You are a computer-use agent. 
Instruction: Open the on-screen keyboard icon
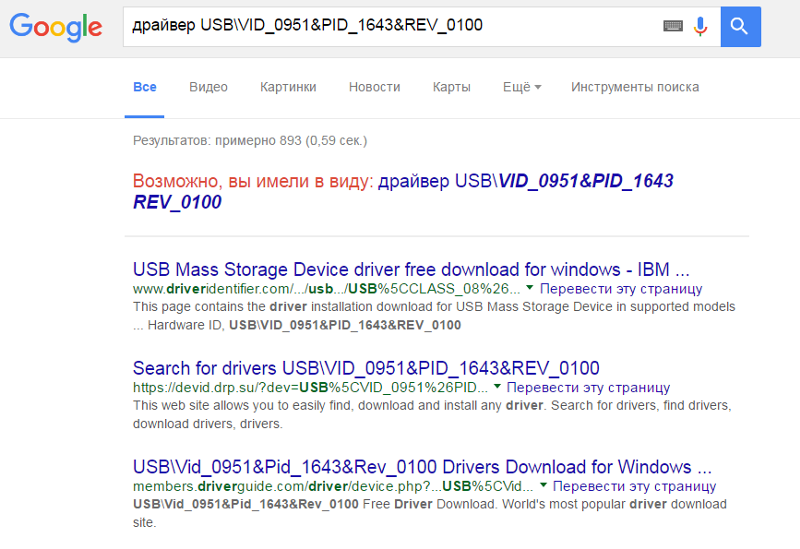tap(673, 26)
